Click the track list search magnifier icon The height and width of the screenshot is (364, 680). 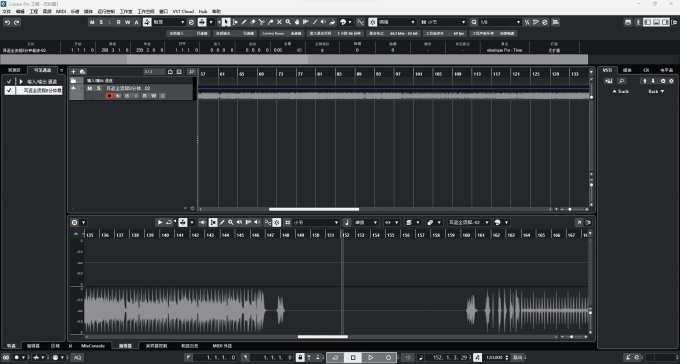coord(191,72)
